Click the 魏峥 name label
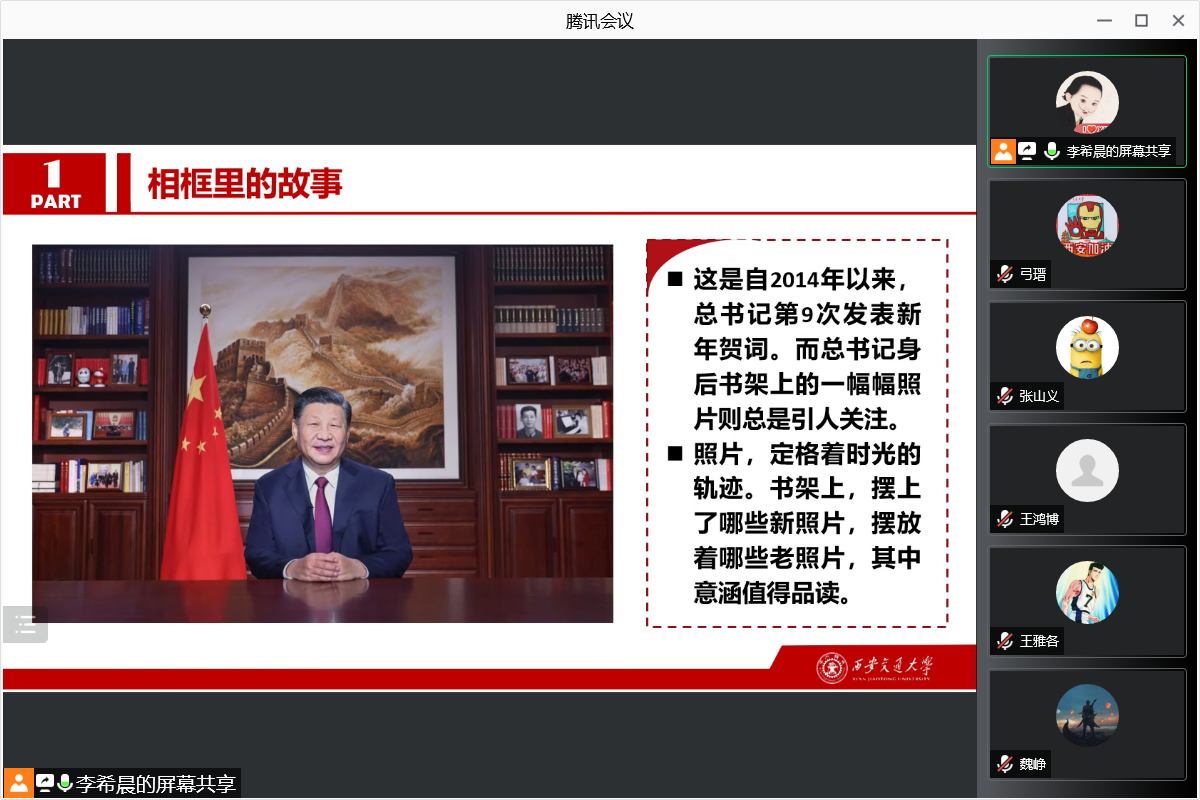Viewport: 1200px width, 800px height. 1033,764
